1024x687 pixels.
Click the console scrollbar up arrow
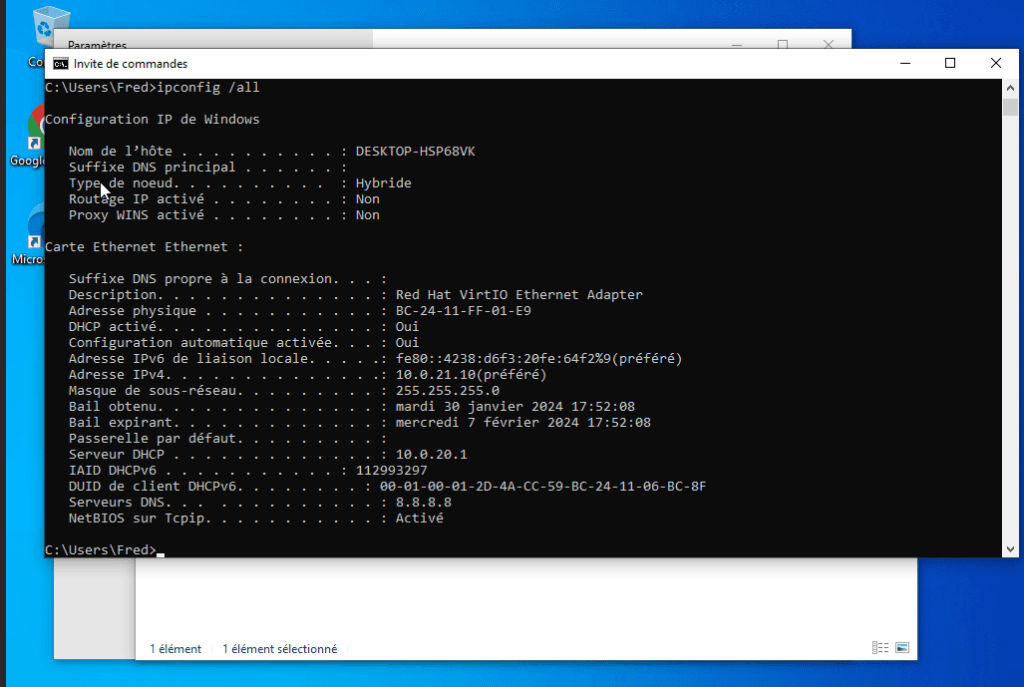[x=1011, y=87]
